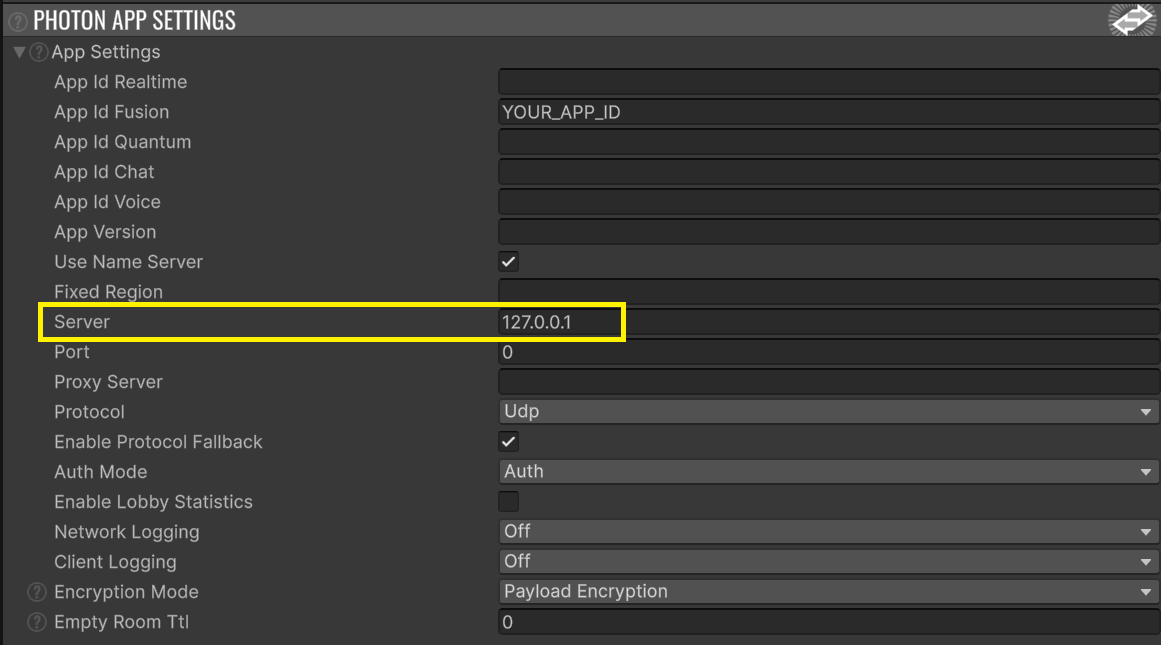This screenshot has width=1161, height=645.
Task: Open the Protocol dropdown showing Udp
Action: click(829, 412)
